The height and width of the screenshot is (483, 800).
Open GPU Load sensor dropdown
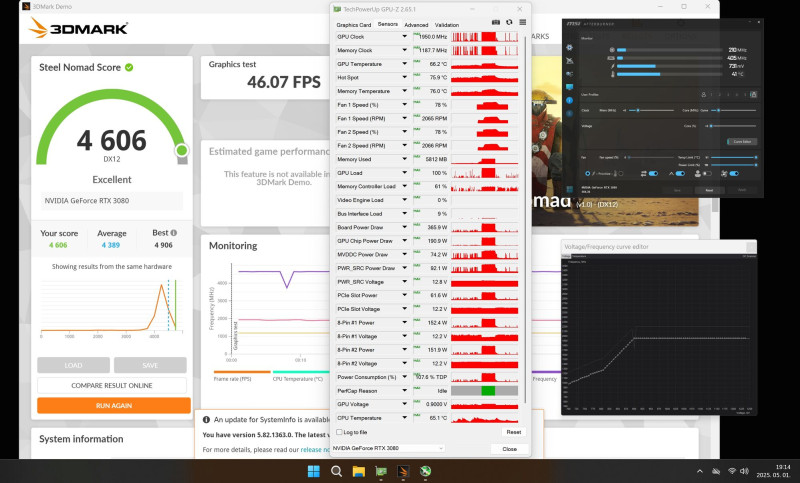tap(405, 173)
